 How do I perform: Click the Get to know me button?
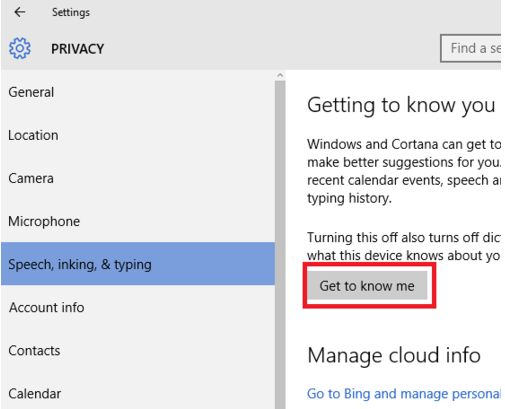(367, 286)
